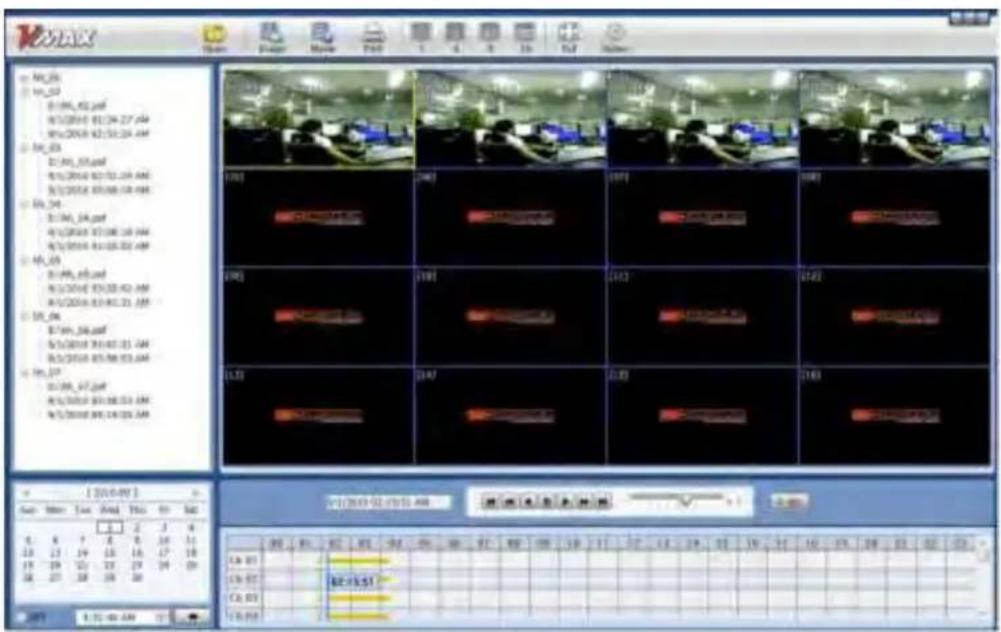
Task: Select the black channel tile labeled [10]
Action: point(511,316)
